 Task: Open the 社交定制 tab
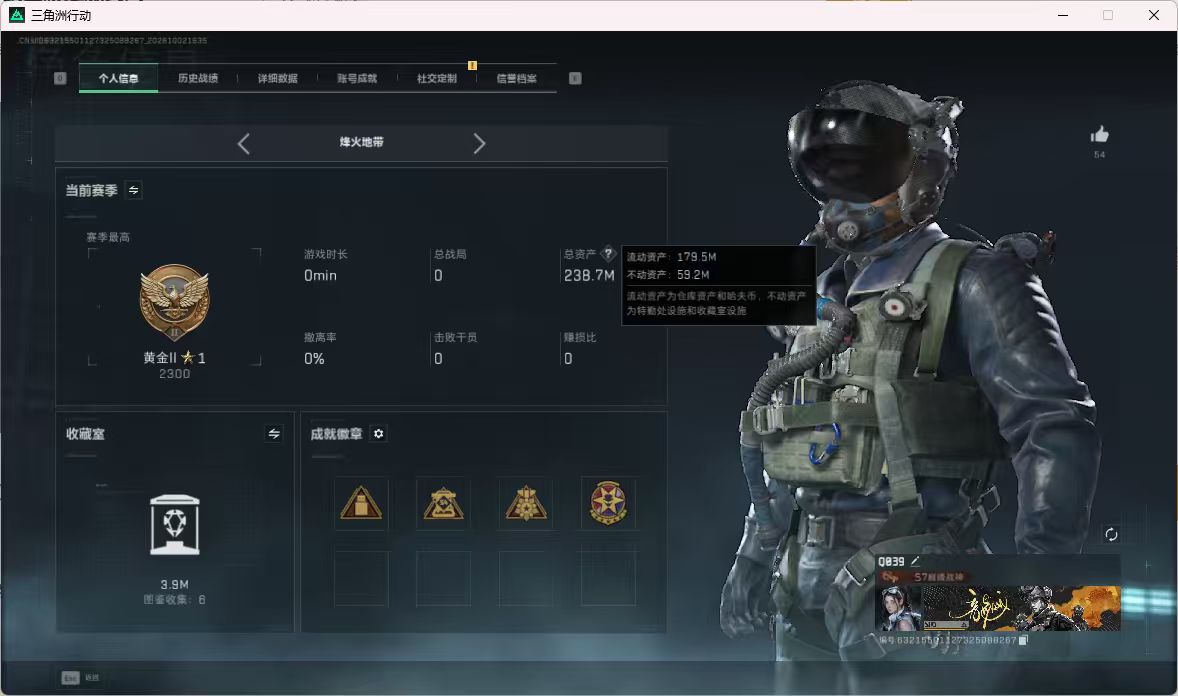(436, 78)
